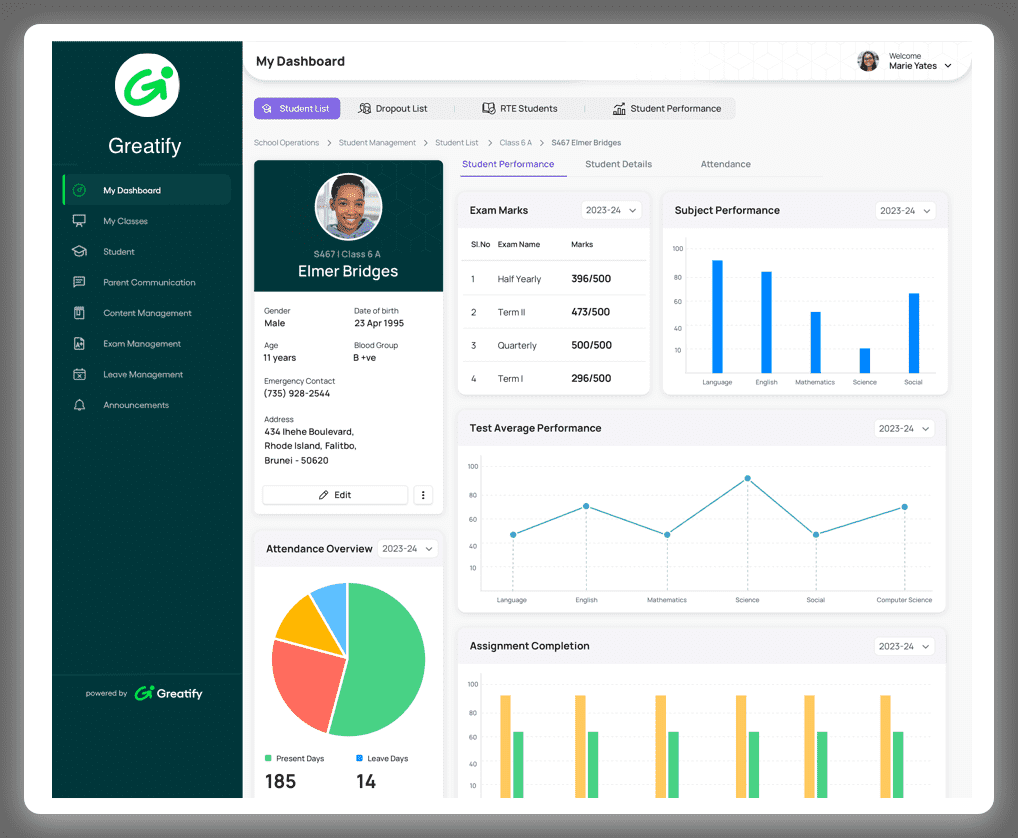Expand the Exam Marks year dropdown
Image resolution: width=1018 pixels, height=838 pixels.
point(611,211)
